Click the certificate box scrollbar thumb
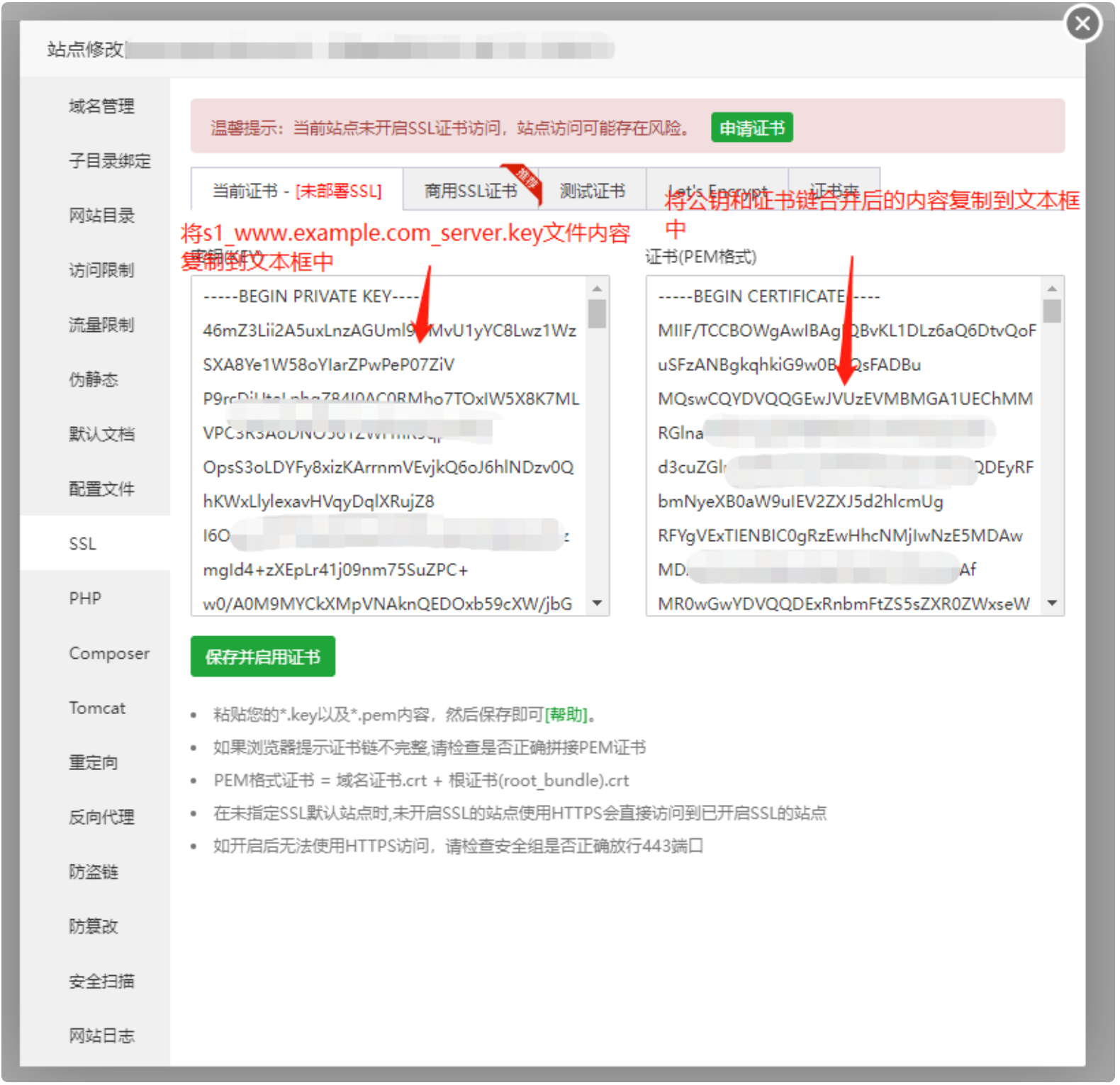 [x=1052, y=311]
